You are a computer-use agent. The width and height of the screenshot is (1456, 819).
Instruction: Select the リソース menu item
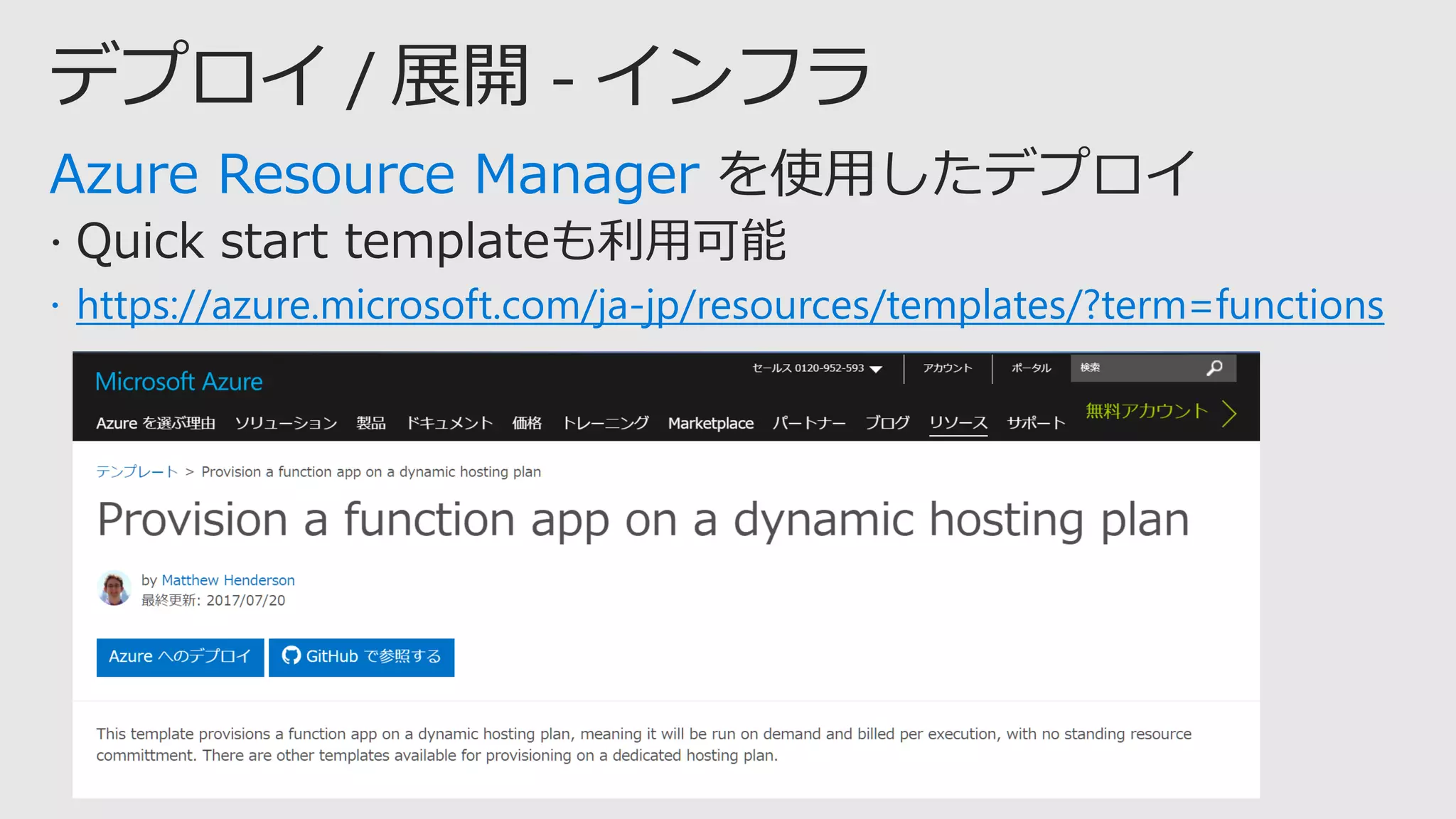point(958,423)
